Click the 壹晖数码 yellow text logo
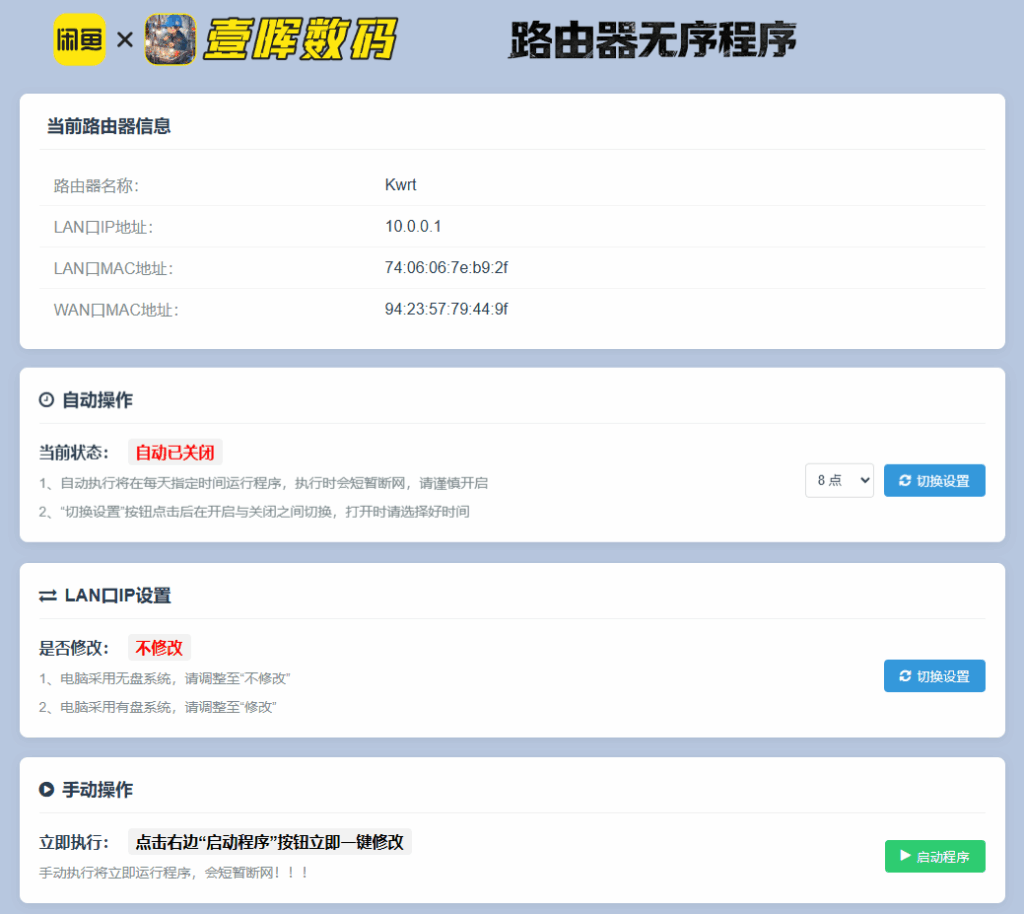The image size is (1024, 914). pos(299,40)
